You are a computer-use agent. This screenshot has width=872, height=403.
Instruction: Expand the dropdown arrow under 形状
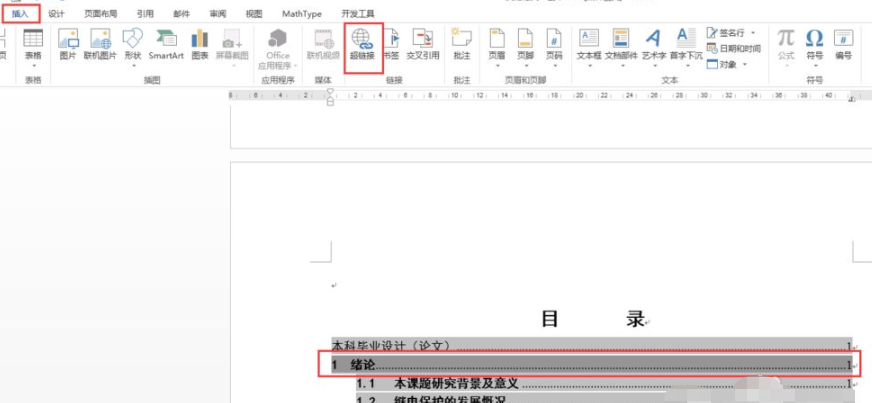coord(133,66)
